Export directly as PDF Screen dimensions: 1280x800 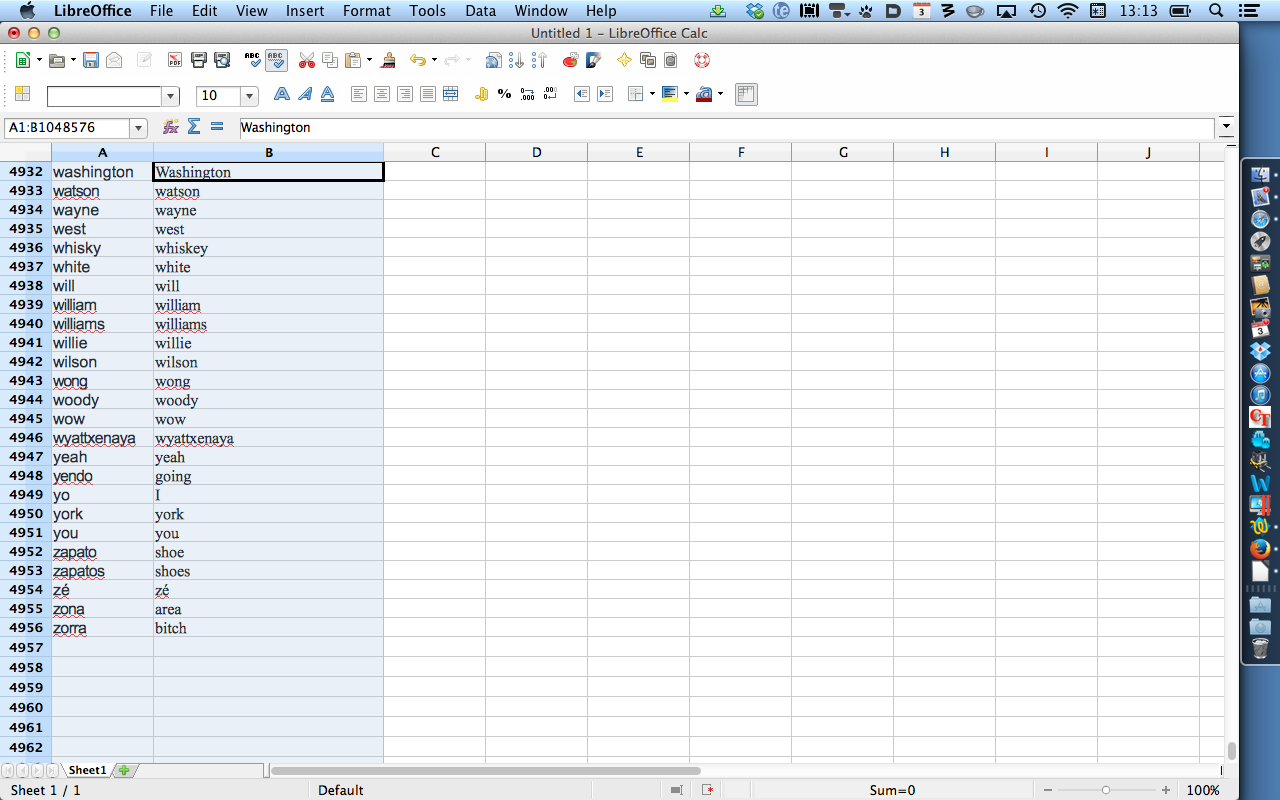(x=174, y=61)
